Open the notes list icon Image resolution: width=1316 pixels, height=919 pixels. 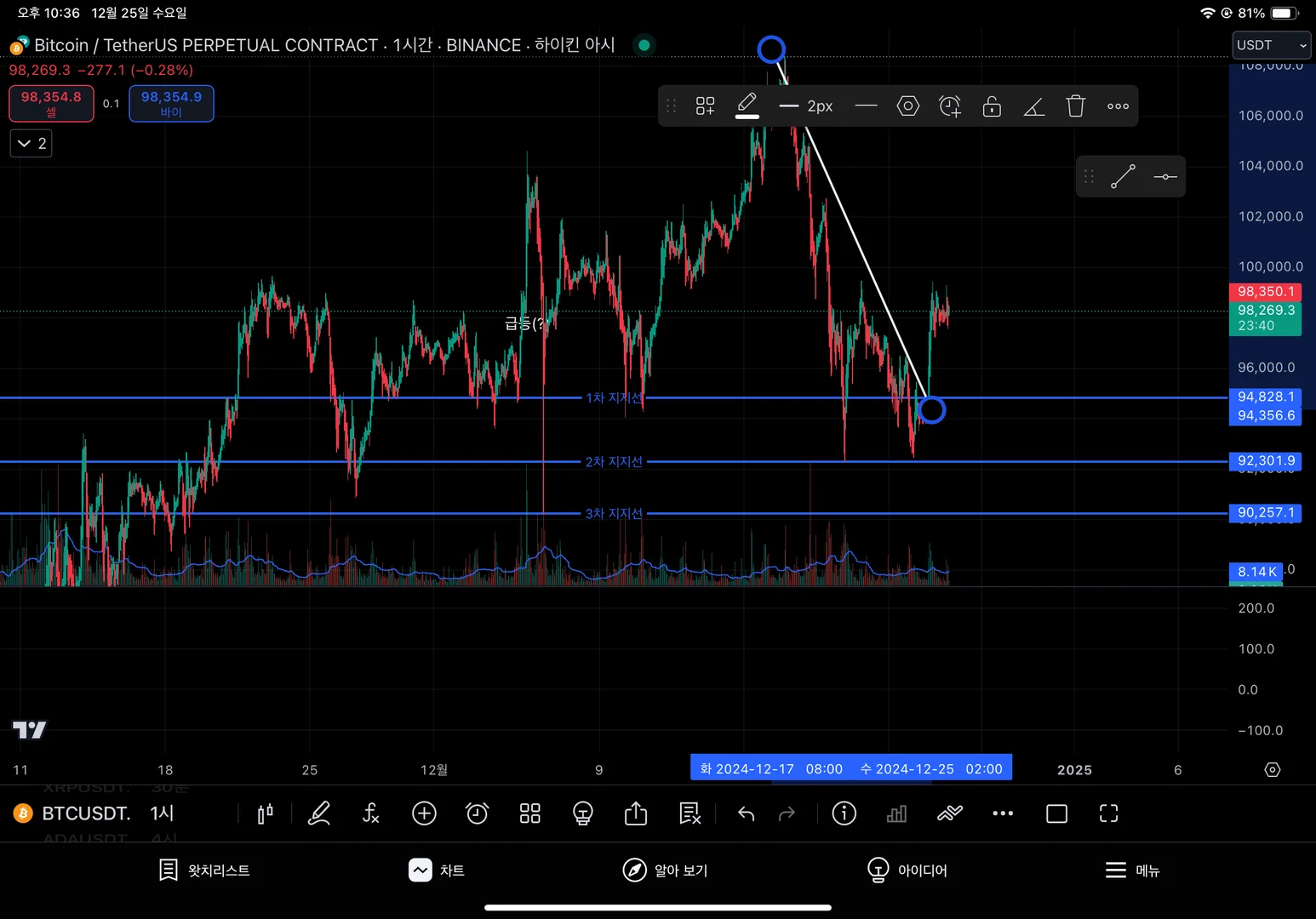click(689, 813)
